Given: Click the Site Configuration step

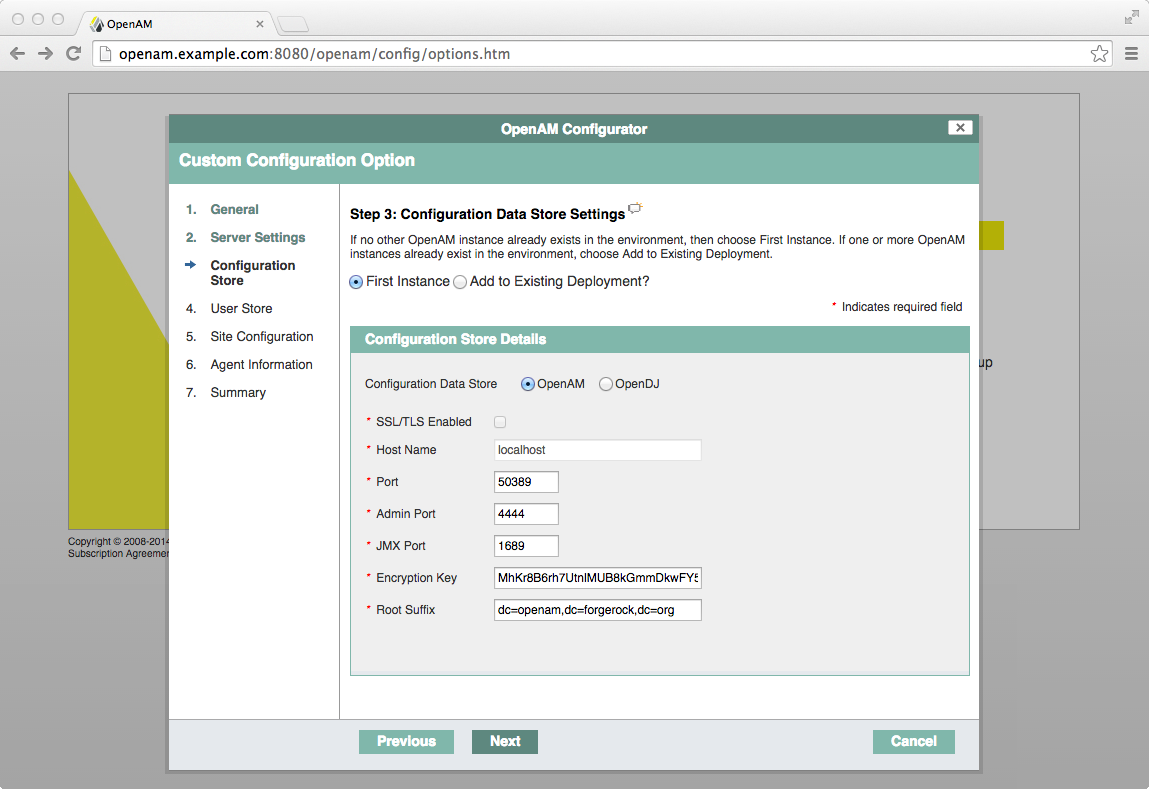Looking at the screenshot, I should pos(262,336).
